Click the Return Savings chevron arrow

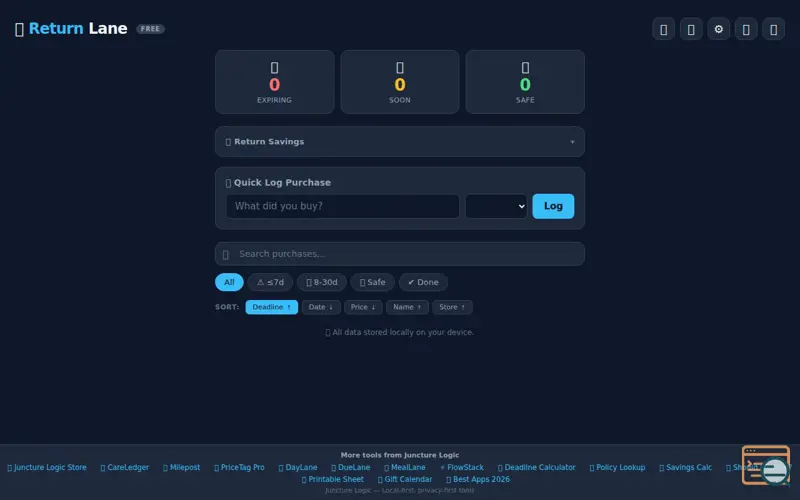pyautogui.click(x=572, y=142)
